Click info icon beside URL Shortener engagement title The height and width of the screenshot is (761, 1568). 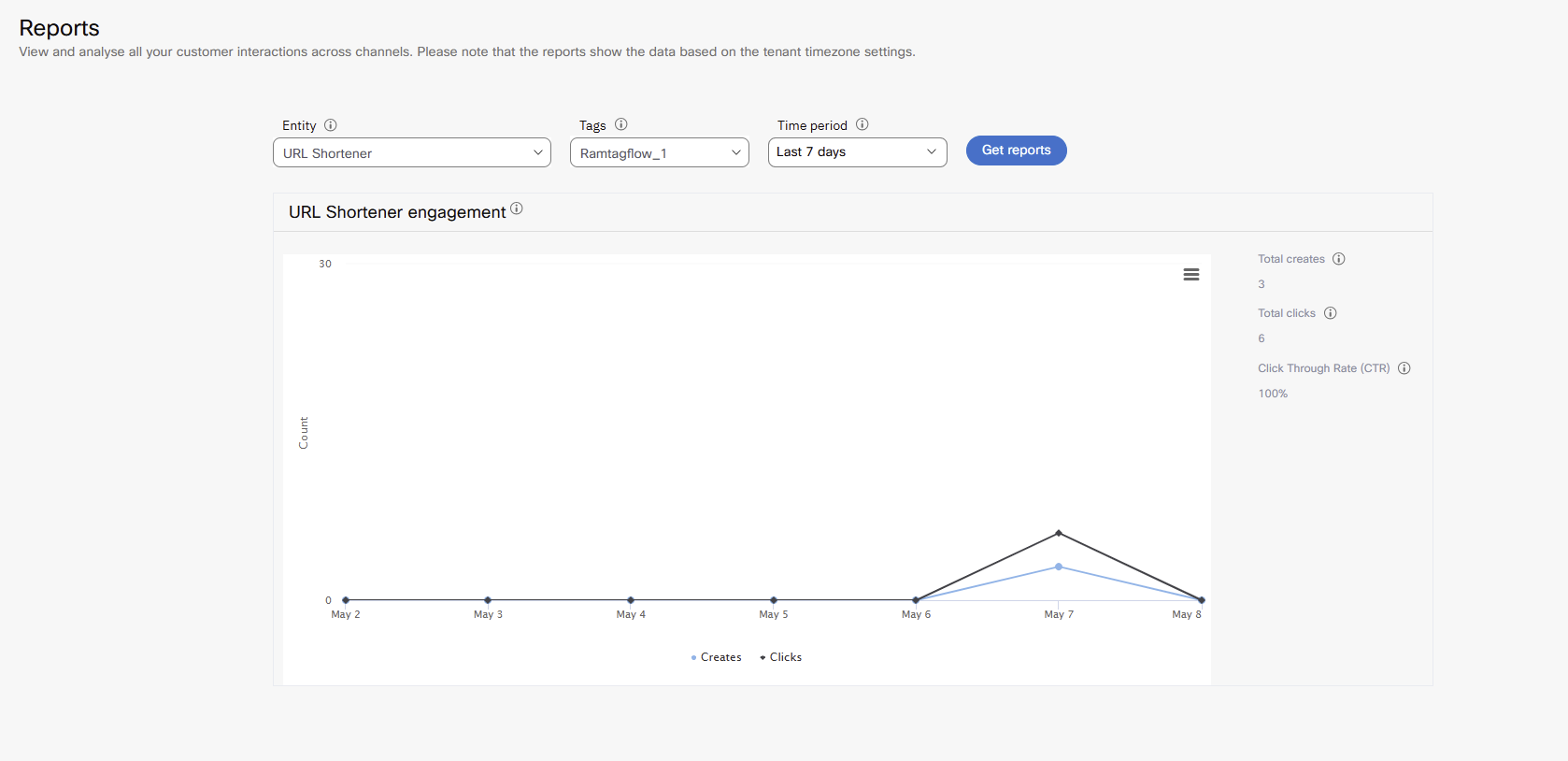click(517, 208)
